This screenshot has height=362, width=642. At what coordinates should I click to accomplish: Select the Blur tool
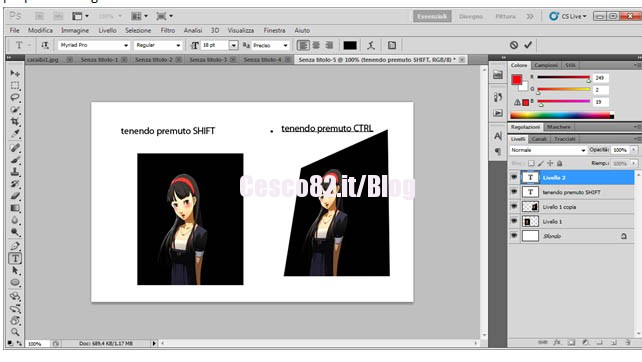(x=15, y=220)
